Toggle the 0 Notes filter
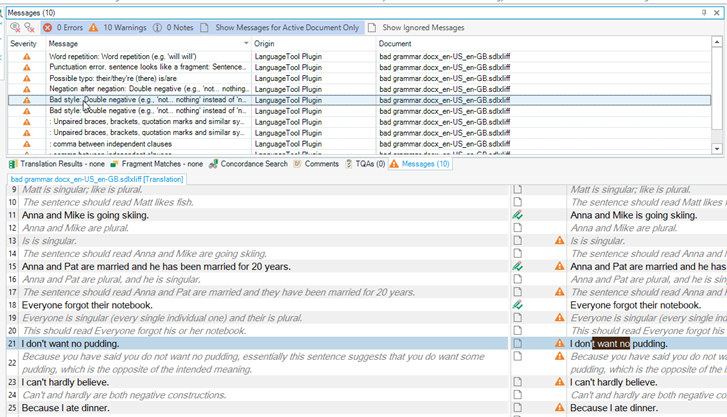 (173, 28)
